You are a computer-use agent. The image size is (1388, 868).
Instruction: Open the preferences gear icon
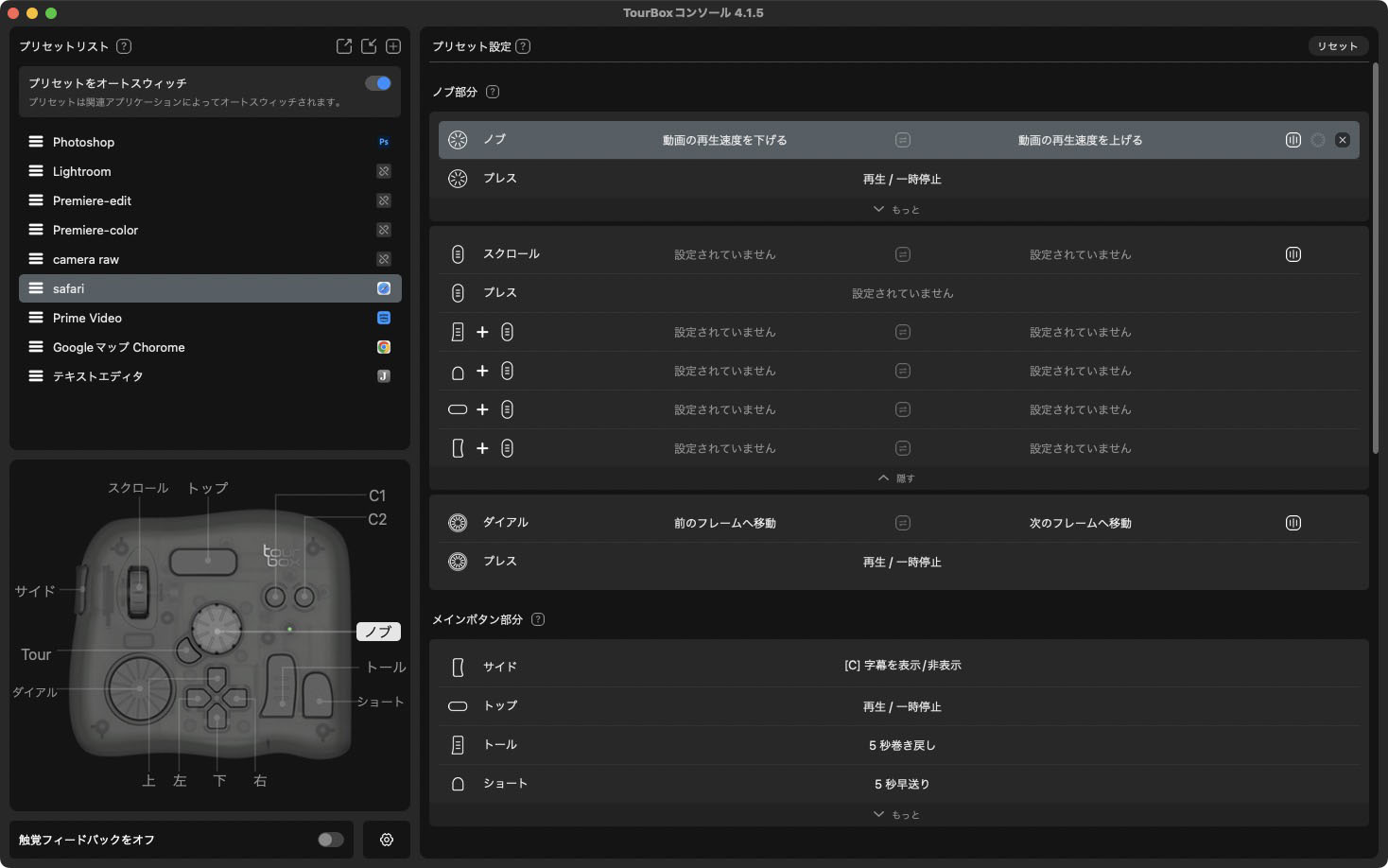point(386,839)
